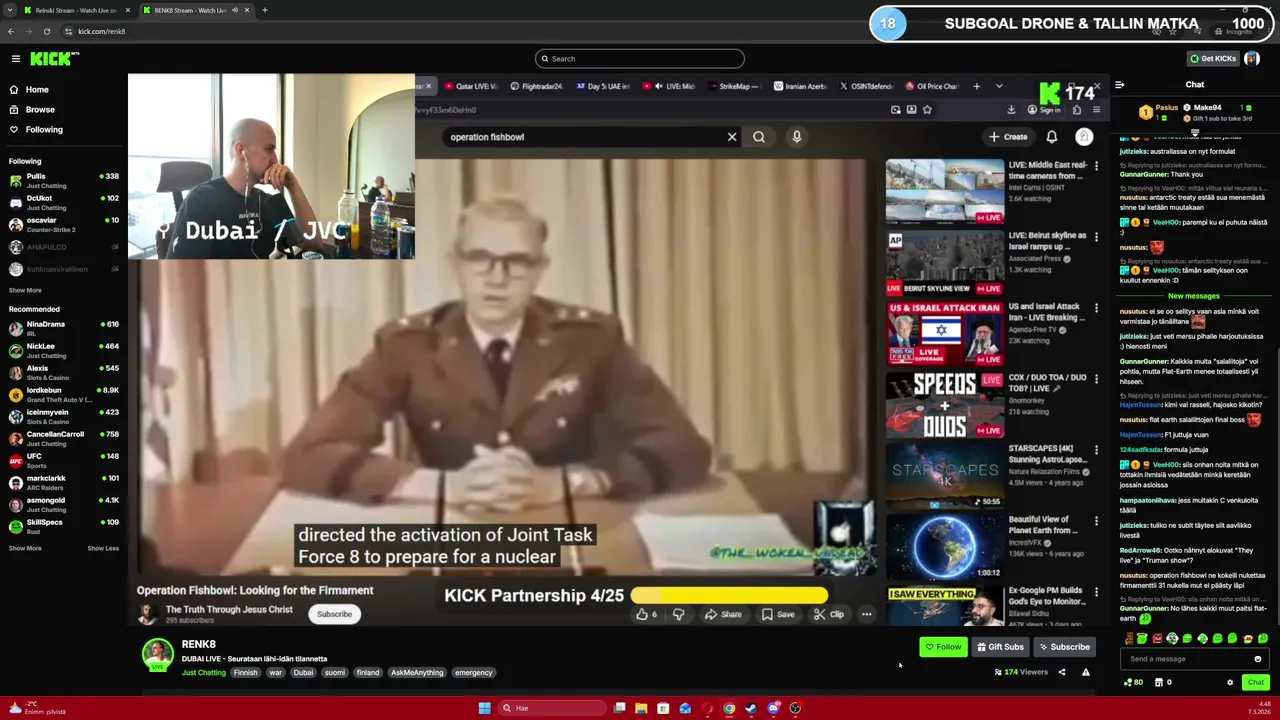This screenshot has height=720, width=1280.
Task: Collapse the chat panel arrow icon
Action: [x=1120, y=85]
